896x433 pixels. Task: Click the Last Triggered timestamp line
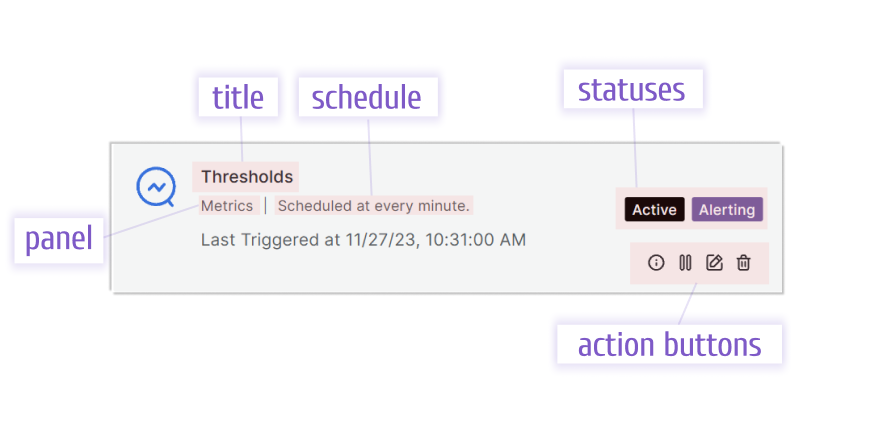pyautogui.click(x=363, y=240)
